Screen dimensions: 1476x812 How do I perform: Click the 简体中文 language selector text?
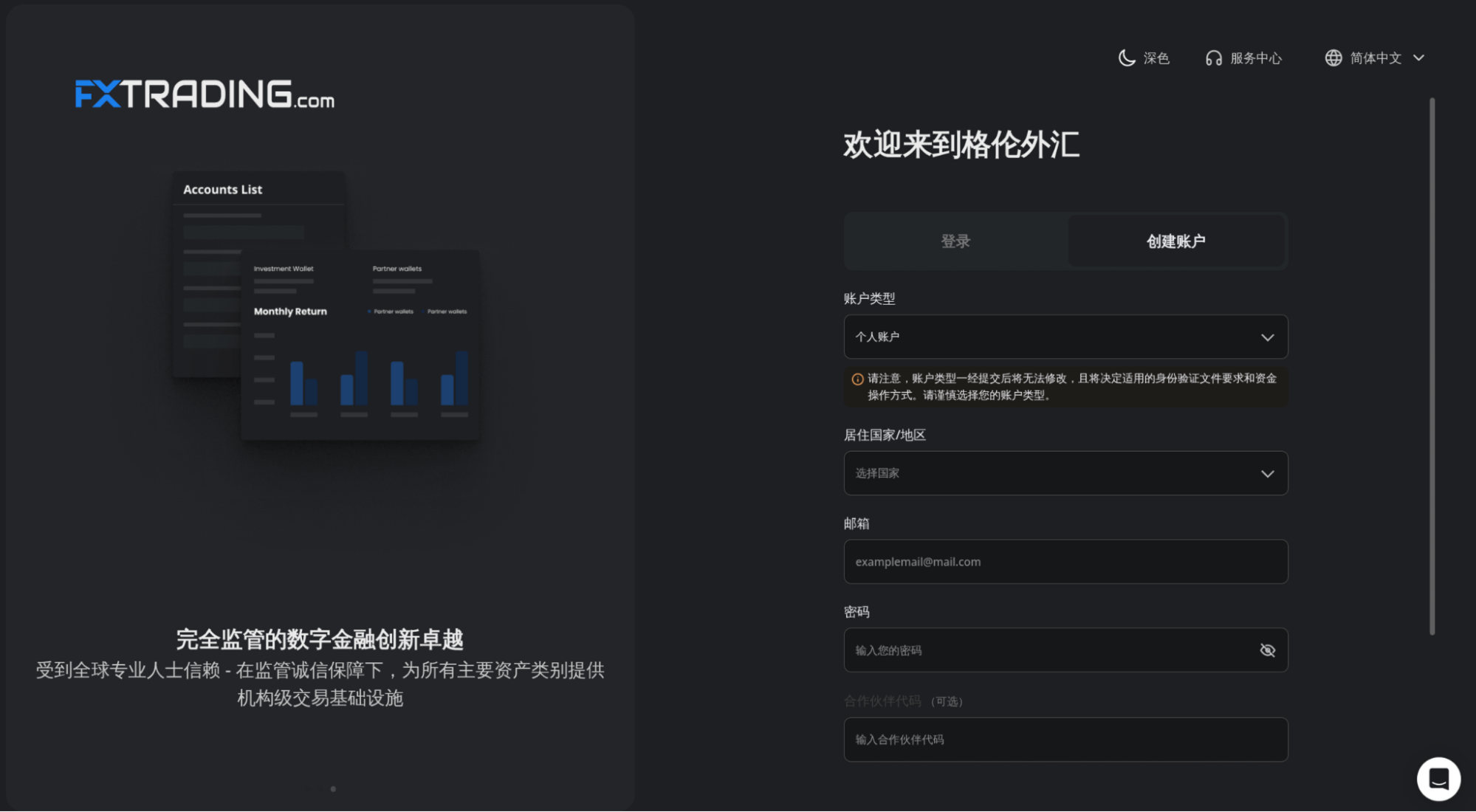(x=1376, y=58)
